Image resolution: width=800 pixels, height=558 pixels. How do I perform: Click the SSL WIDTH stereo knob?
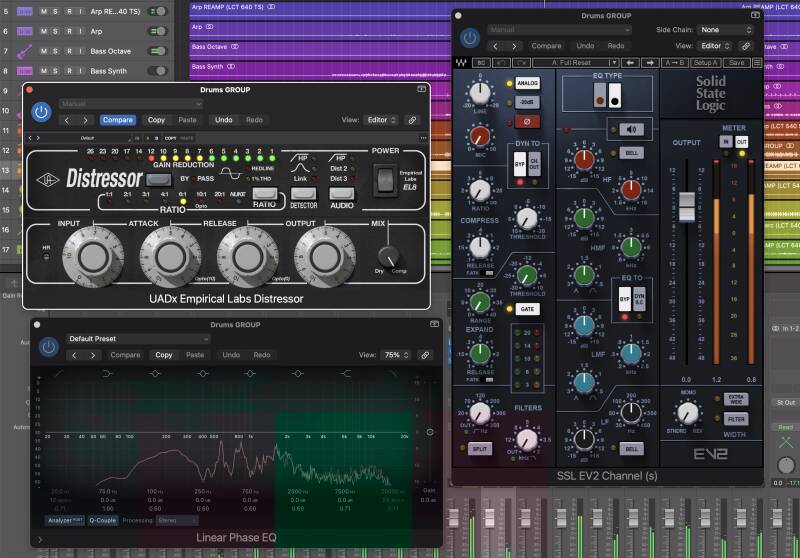coord(687,413)
